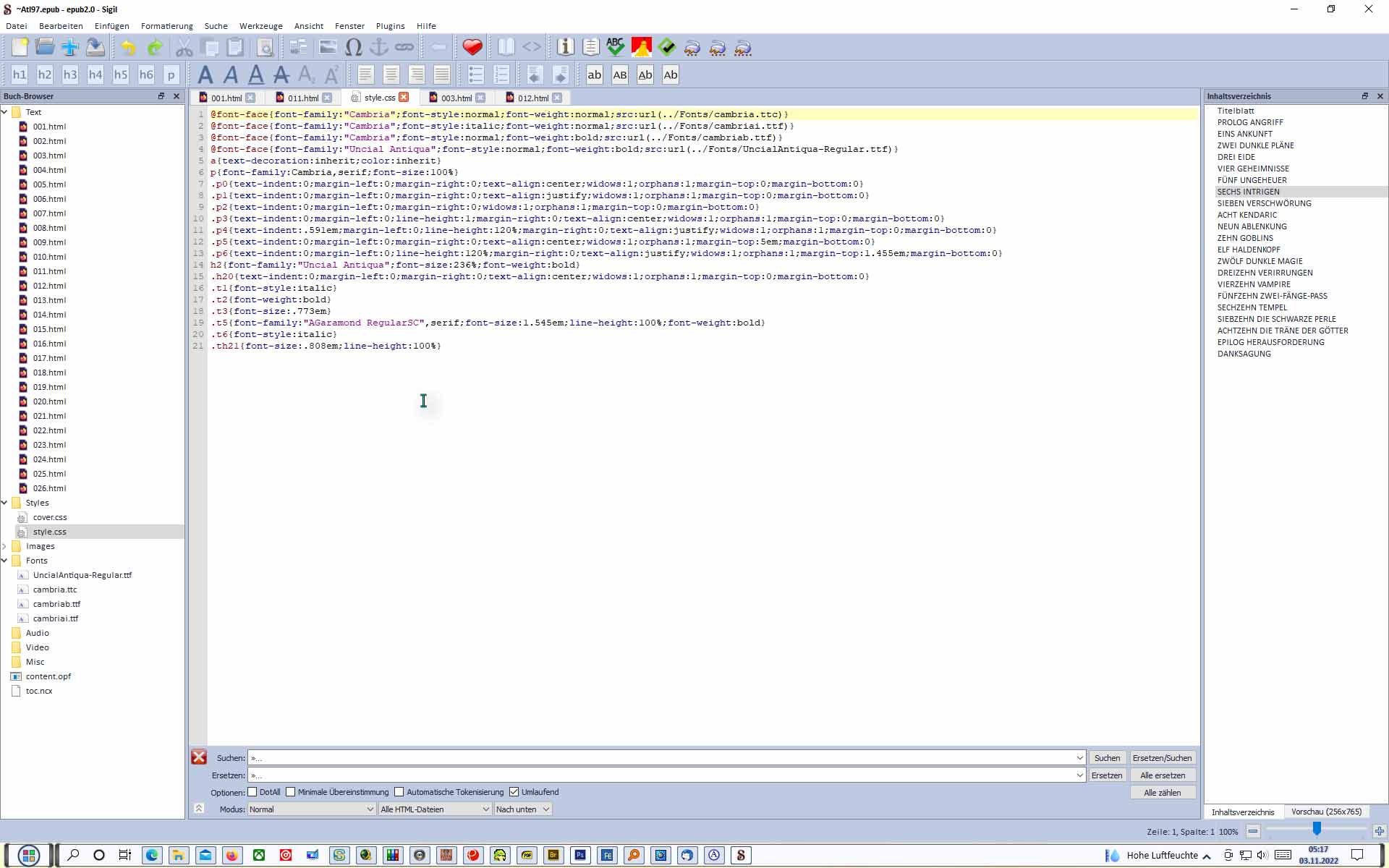
Task: Click uppercase AB case button
Action: (620, 75)
